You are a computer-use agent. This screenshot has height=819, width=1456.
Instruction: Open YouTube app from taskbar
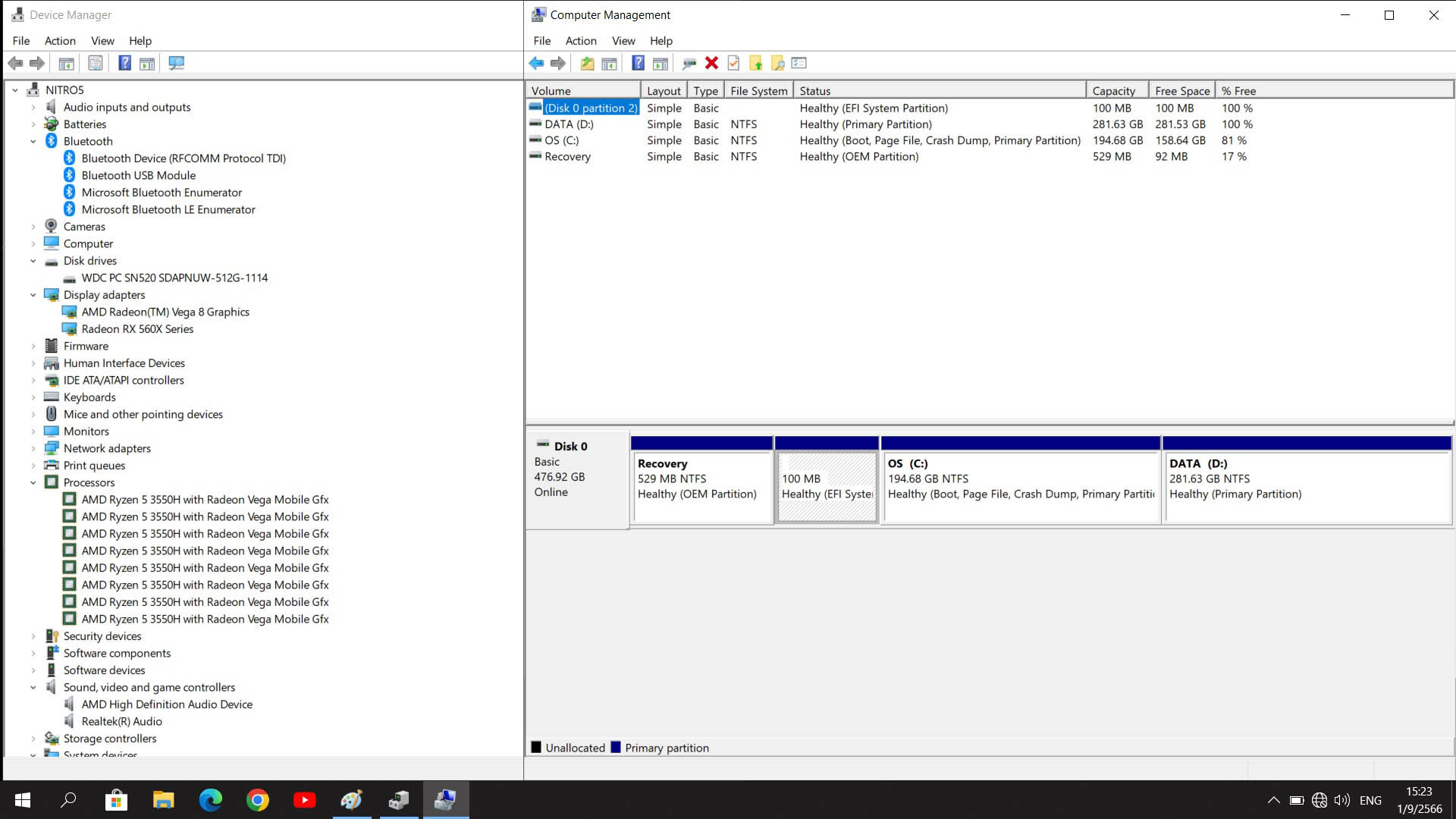[304, 799]
